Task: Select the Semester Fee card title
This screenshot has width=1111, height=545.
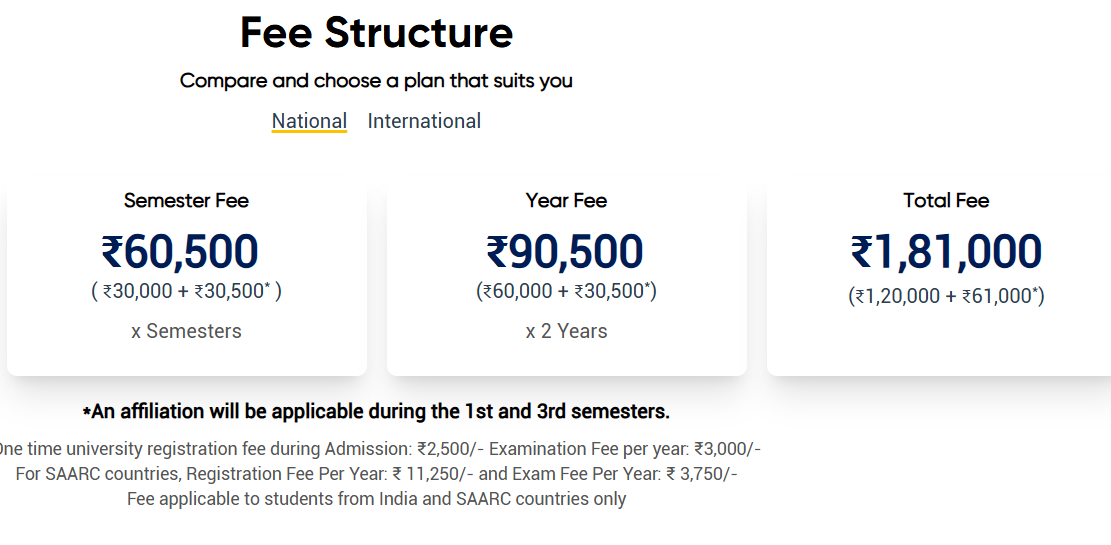Action: [x=186, y=200]
